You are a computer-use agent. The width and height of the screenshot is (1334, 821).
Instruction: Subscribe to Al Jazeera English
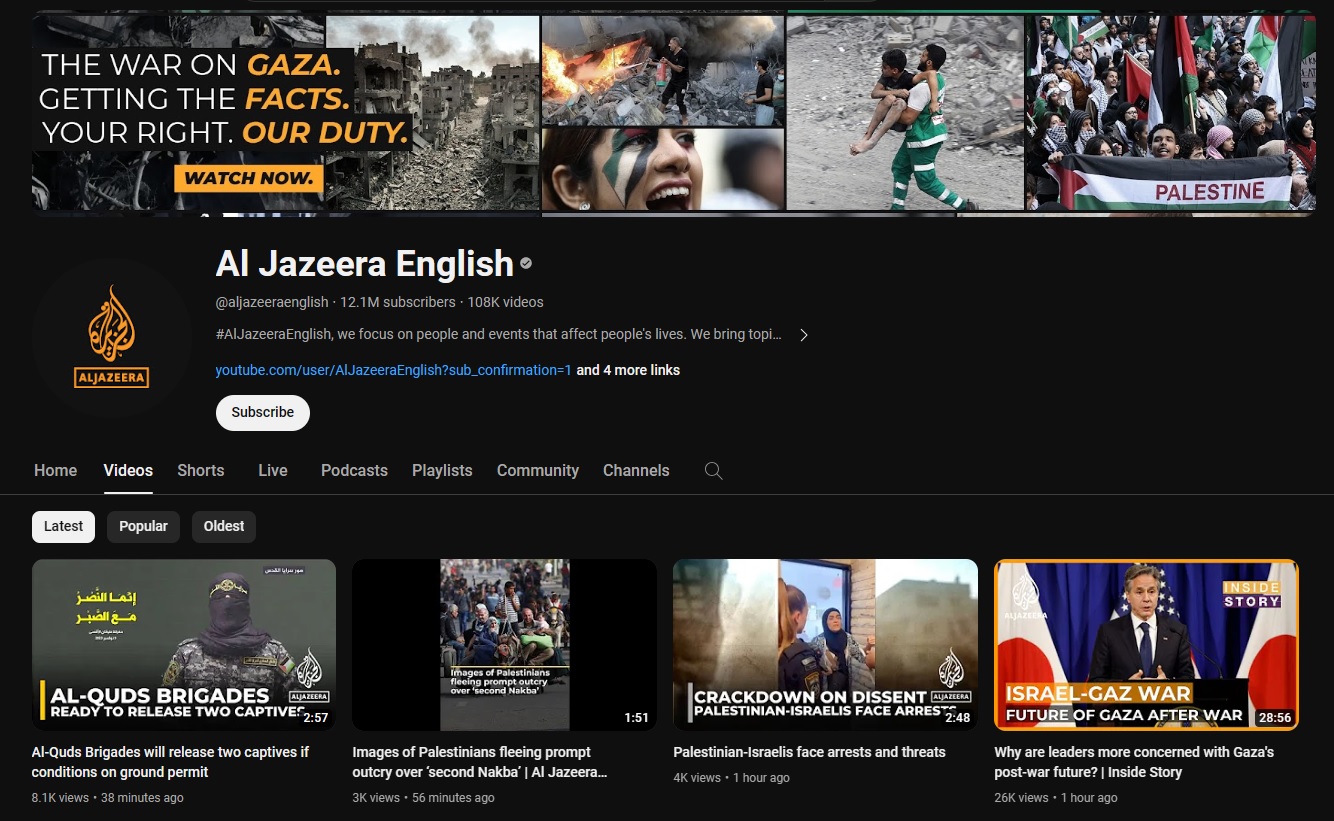pos(263,412)
